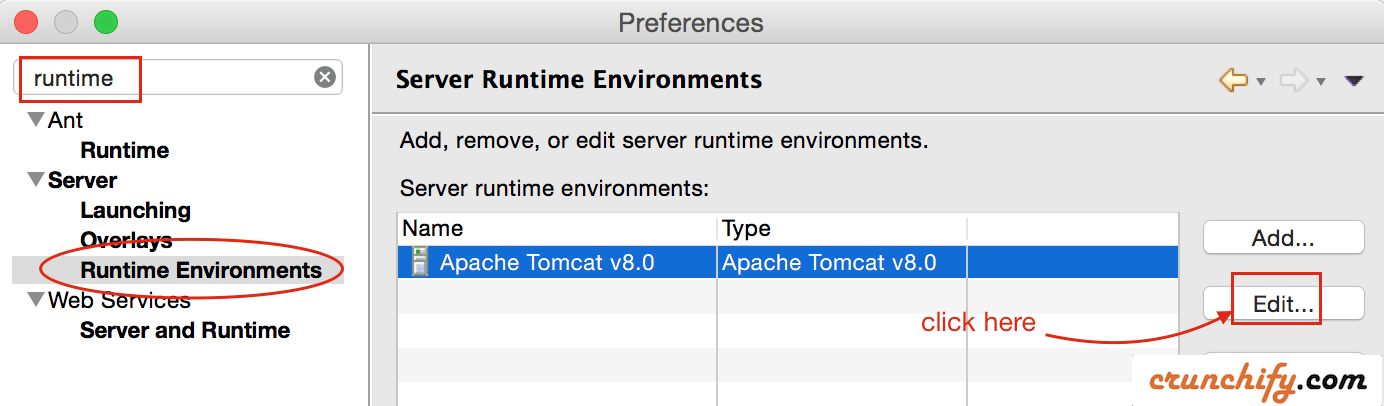This screenshot has width=1384, height=406.
Task: Clear the runtime filter text
Action: coord(325,77)
